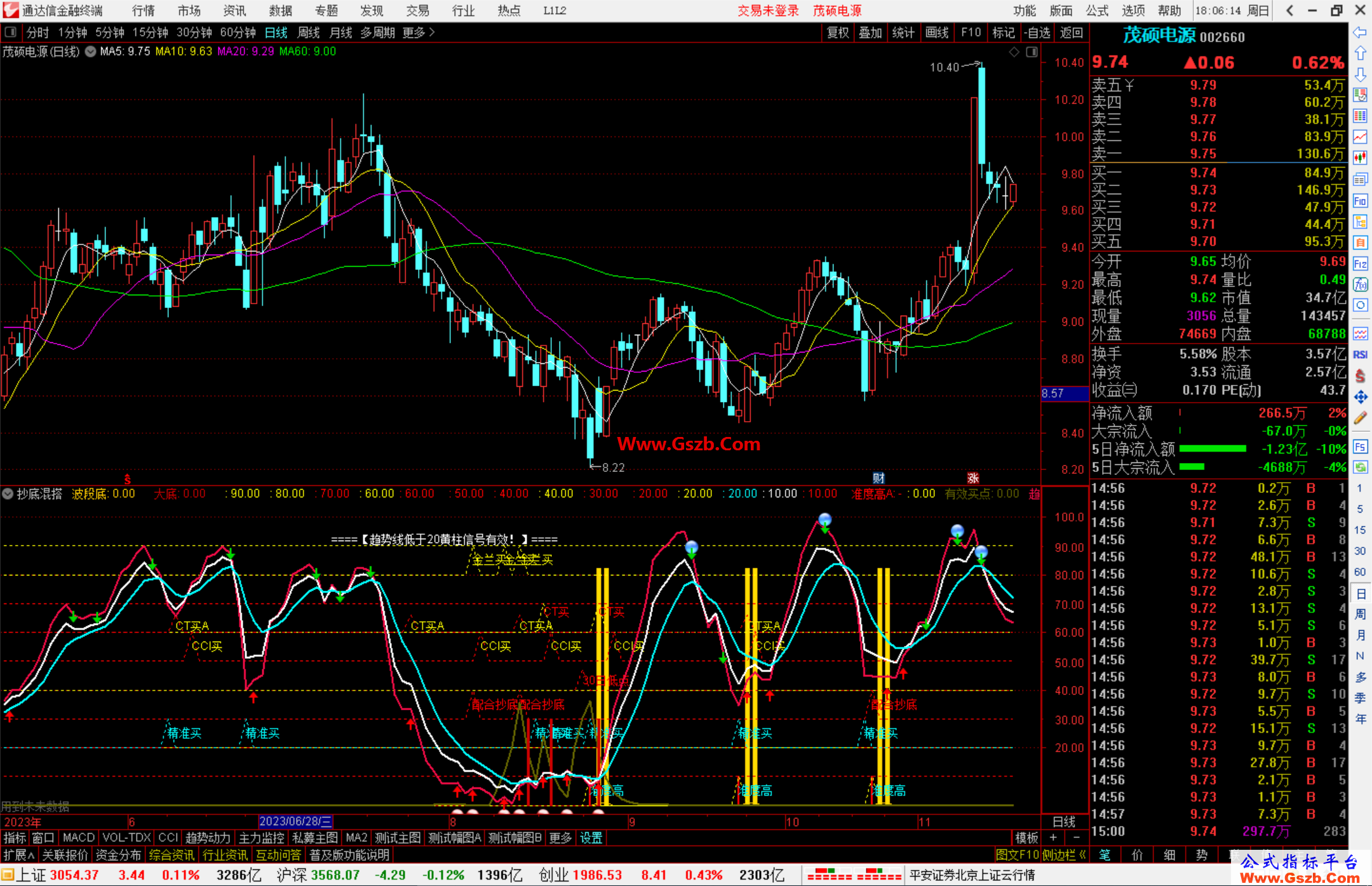Screen dimensions: 1372x886
Task: Switch to the 周线 period tab
Action: pos(309,32)
